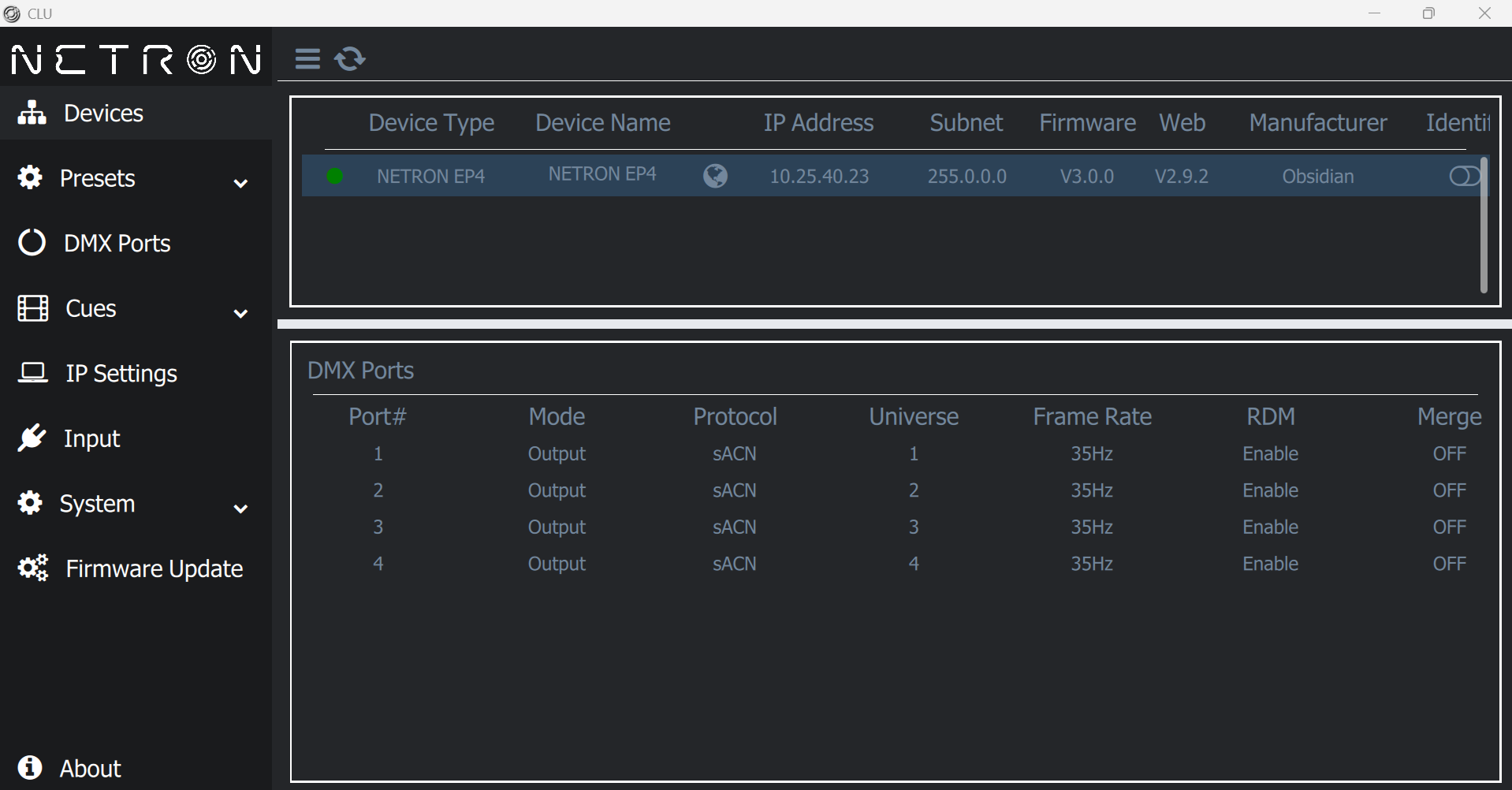Expand the Presets submenu chevron
Screen dimensions: 1512x790
coord(241,184)
